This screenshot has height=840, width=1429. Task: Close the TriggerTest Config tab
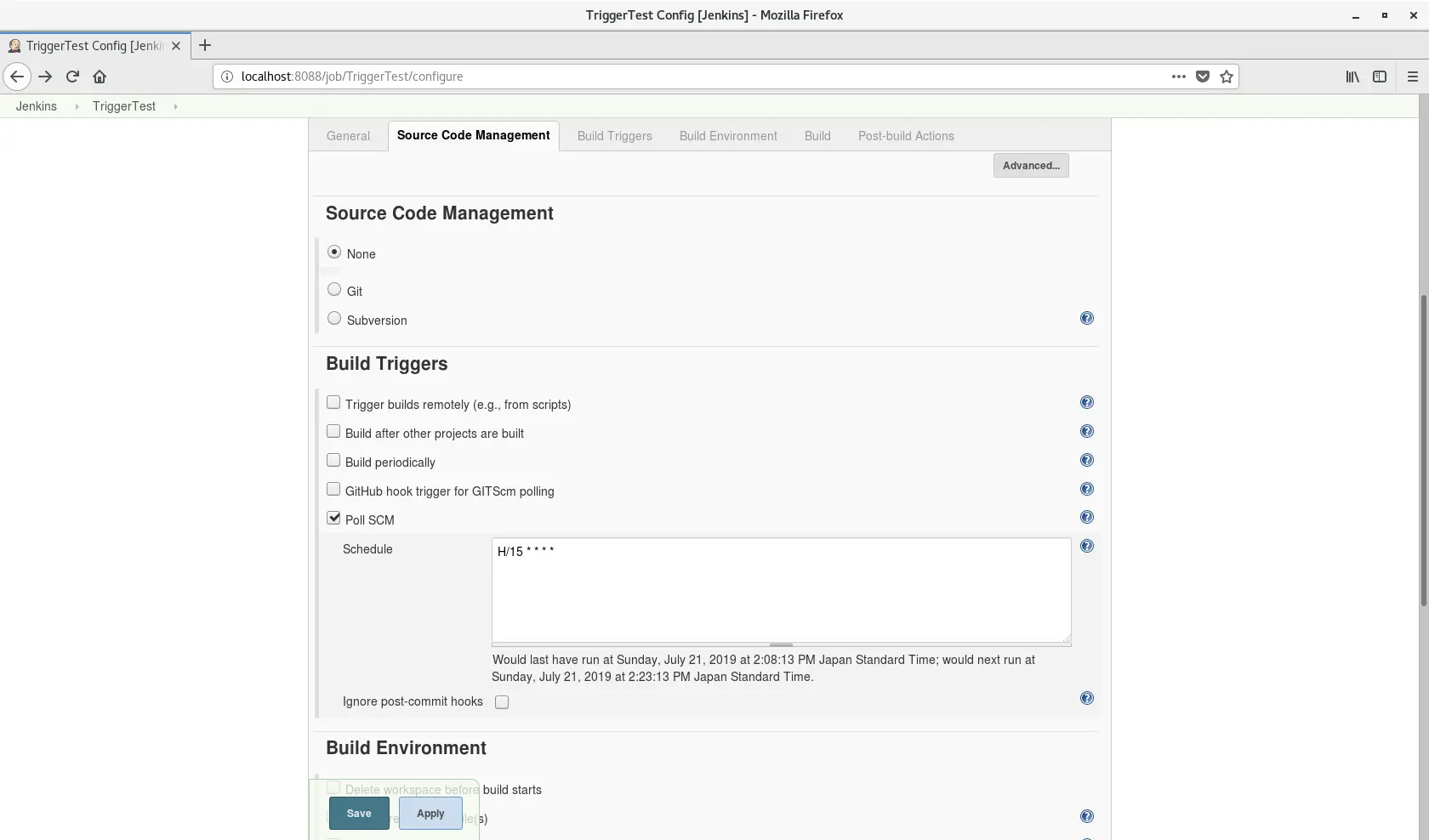(x=176, y=46)
